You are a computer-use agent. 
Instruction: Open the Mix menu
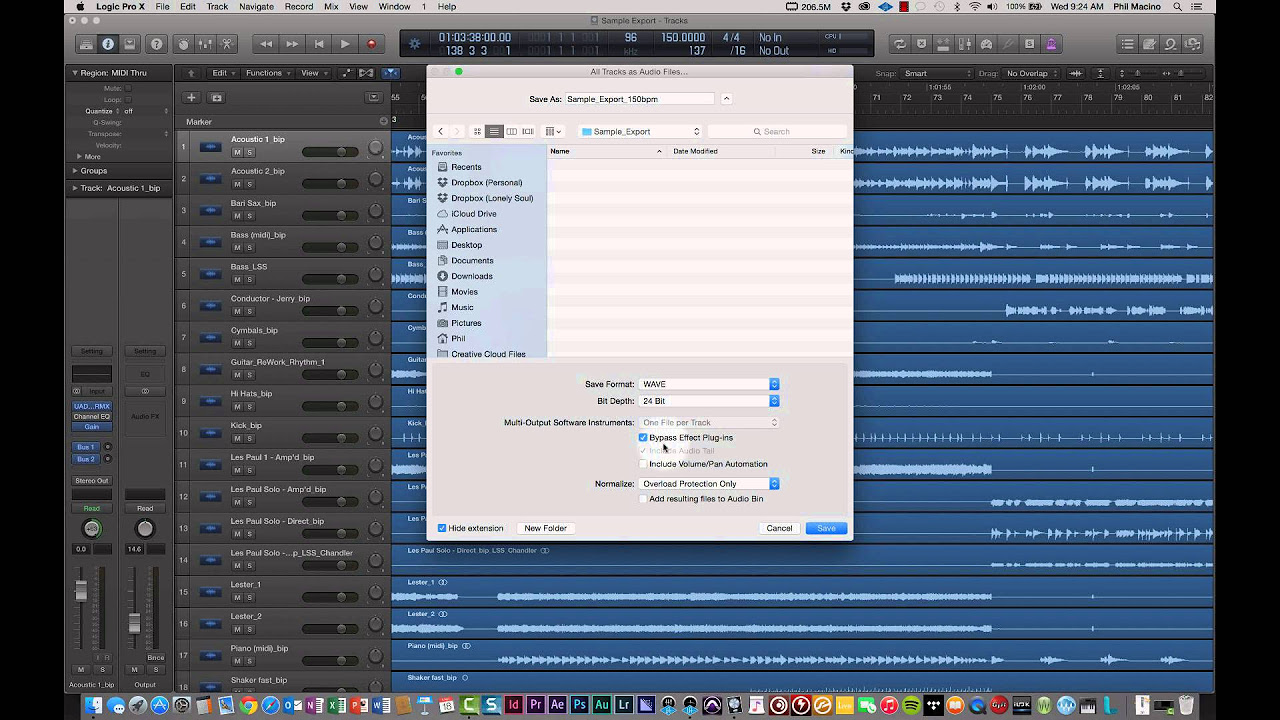pos(331,7)
